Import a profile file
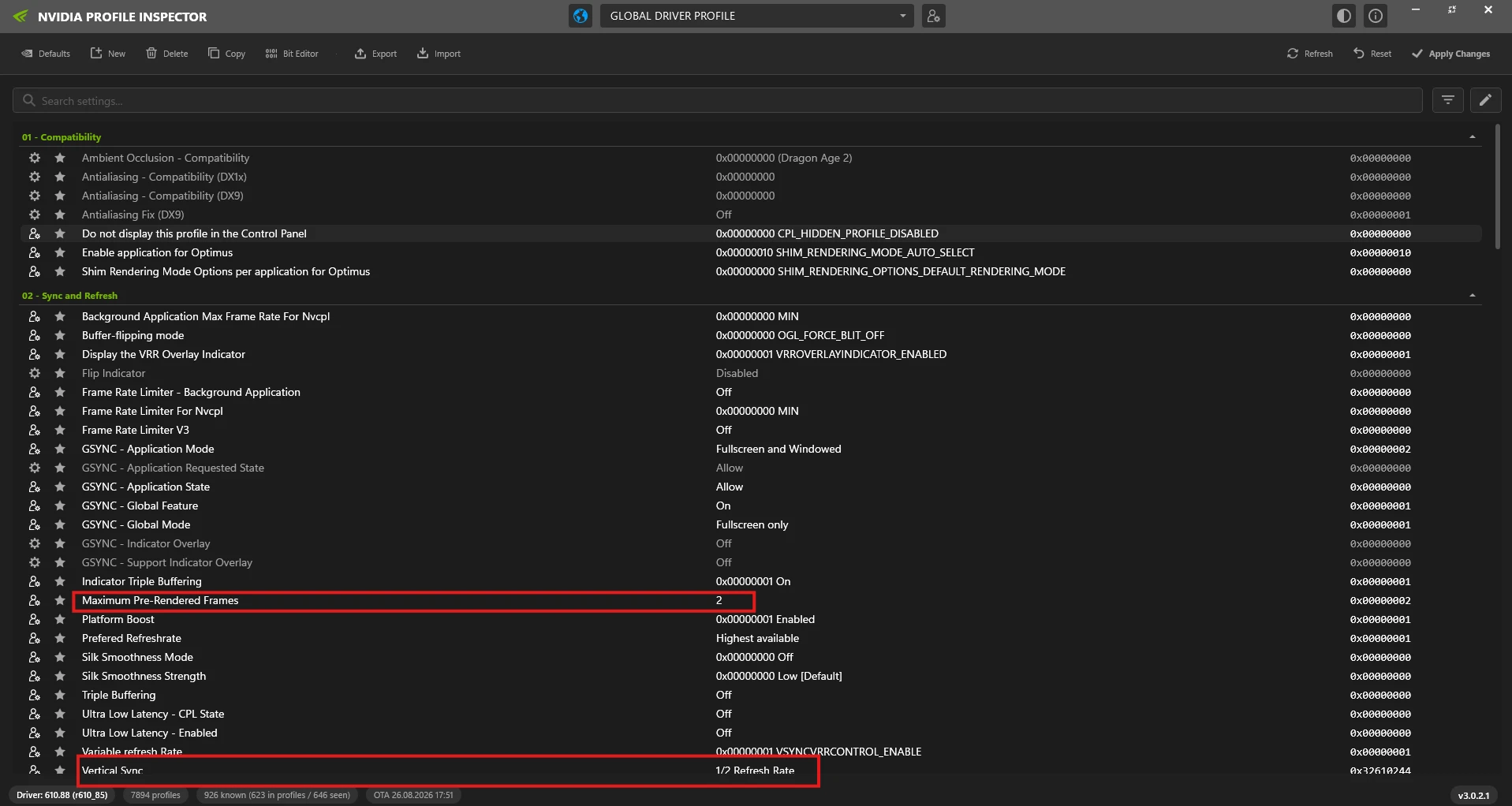 click(x=439, y=54)
